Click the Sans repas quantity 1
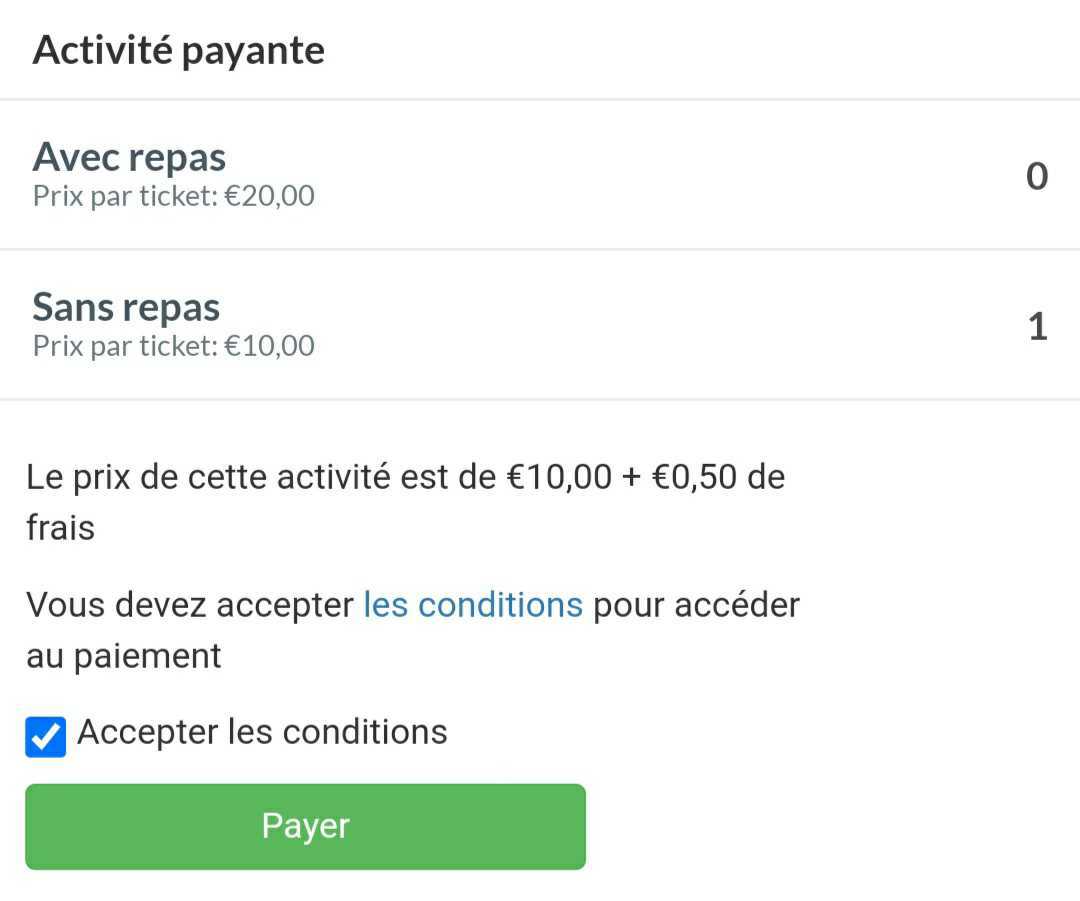Image resolution: width=1080 pixels, height=901 pixels. 1038,327
